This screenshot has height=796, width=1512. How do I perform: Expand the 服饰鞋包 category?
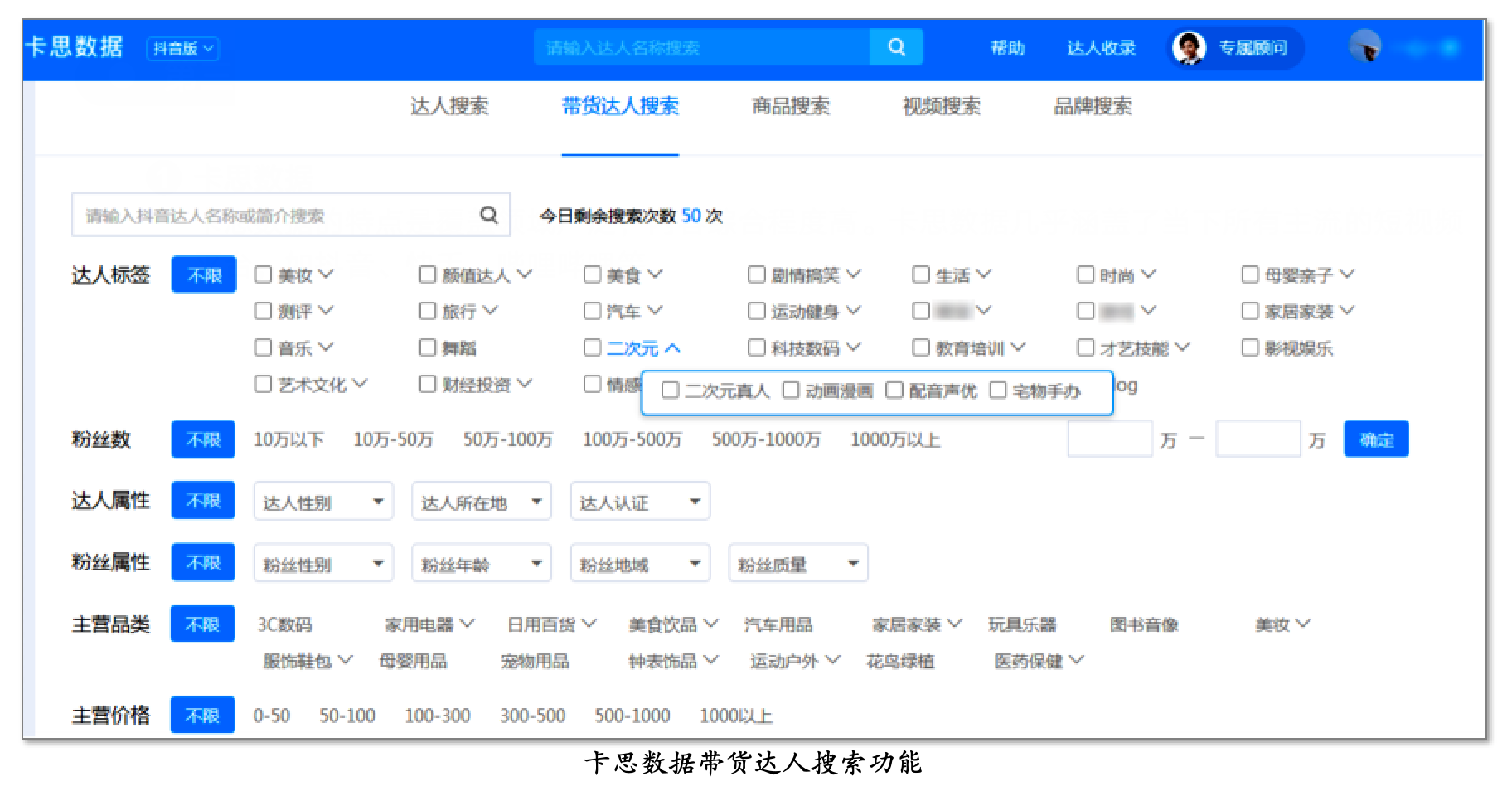tap(308, 661)
